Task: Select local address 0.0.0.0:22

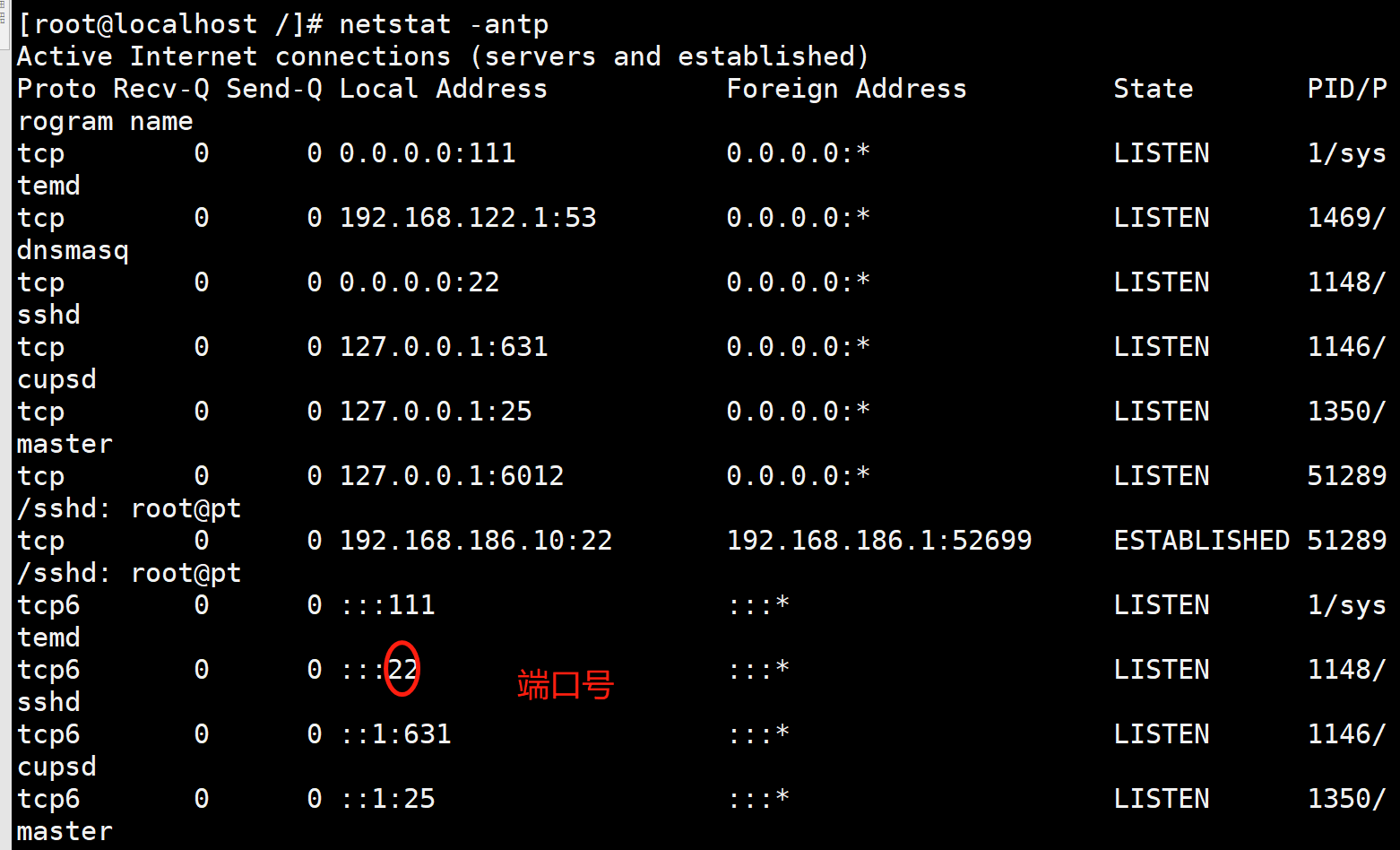Action: pyautogui.click(x=419, y=282)
